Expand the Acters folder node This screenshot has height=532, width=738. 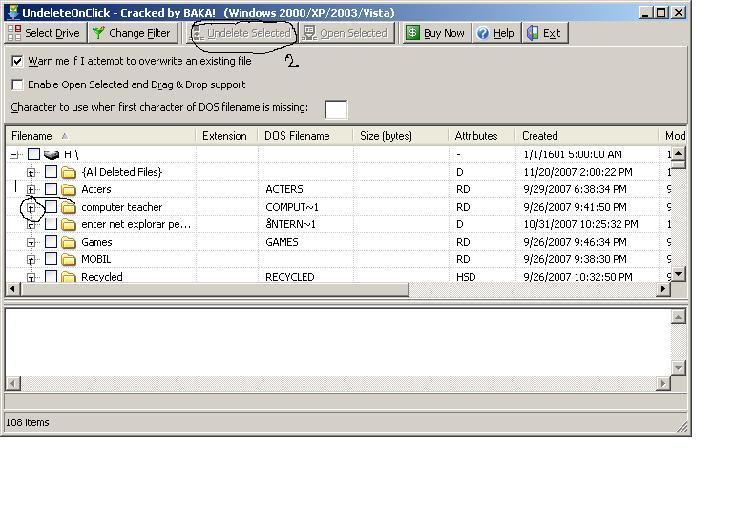[x=32, y=190]
